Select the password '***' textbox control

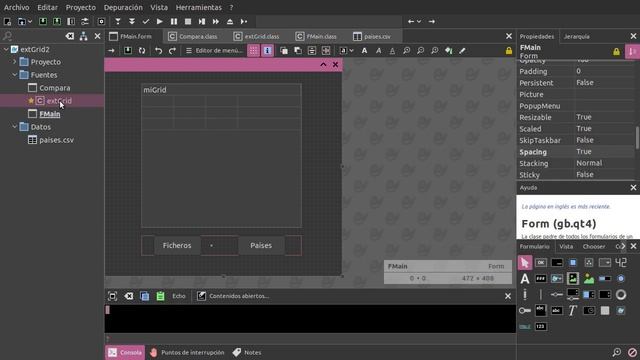click(541, 278)
